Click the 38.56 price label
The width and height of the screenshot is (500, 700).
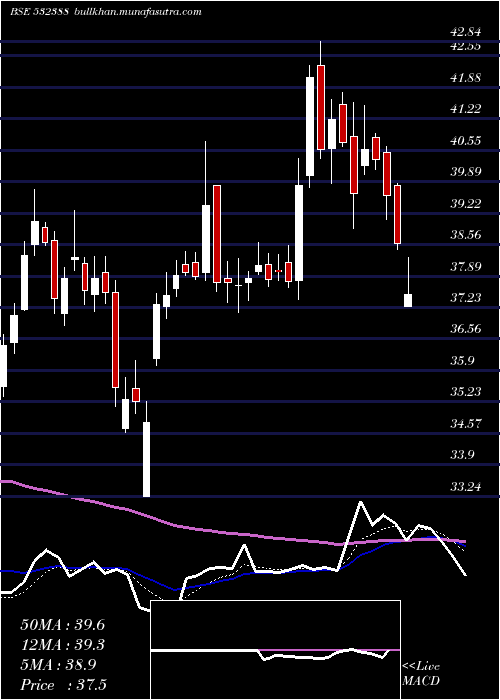click(466, 234)
